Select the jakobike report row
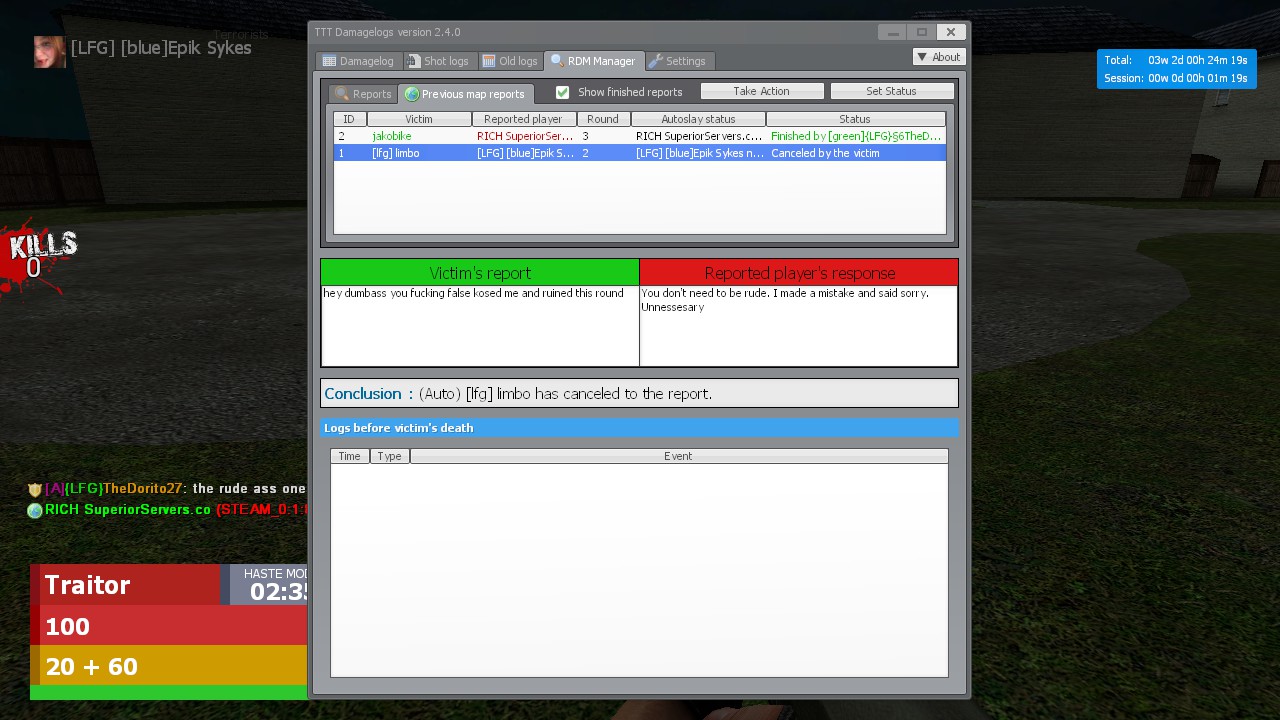The height and width of the screenshot is (720, 1280). pos(640,136)
